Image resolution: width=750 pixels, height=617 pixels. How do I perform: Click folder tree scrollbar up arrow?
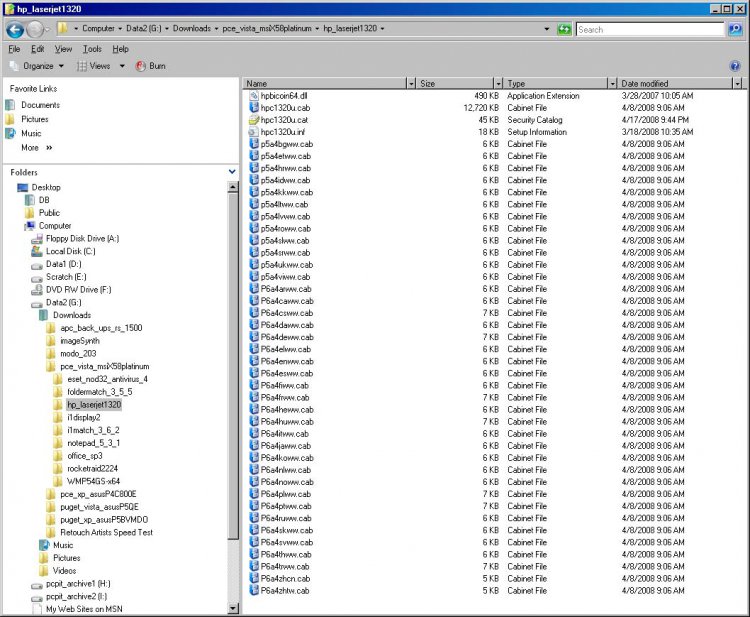[x=233, y=187]
